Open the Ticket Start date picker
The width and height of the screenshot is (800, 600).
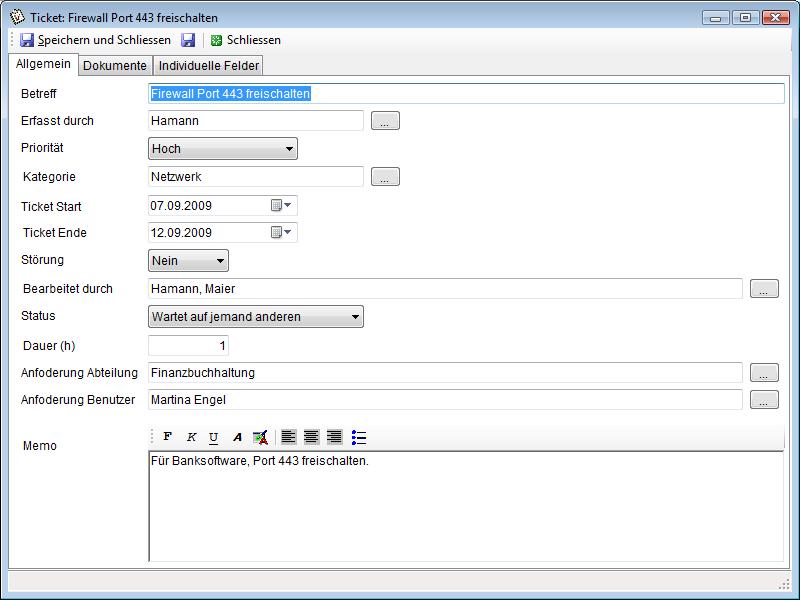pos(281,205)
